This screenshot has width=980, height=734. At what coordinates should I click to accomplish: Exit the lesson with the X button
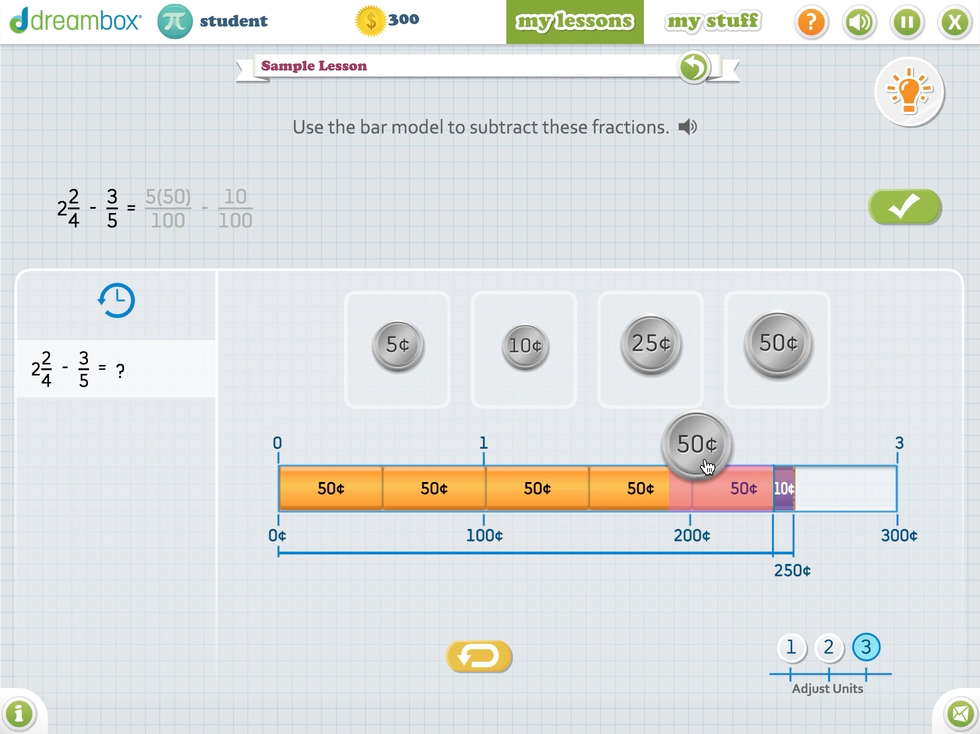click(954, 23)
